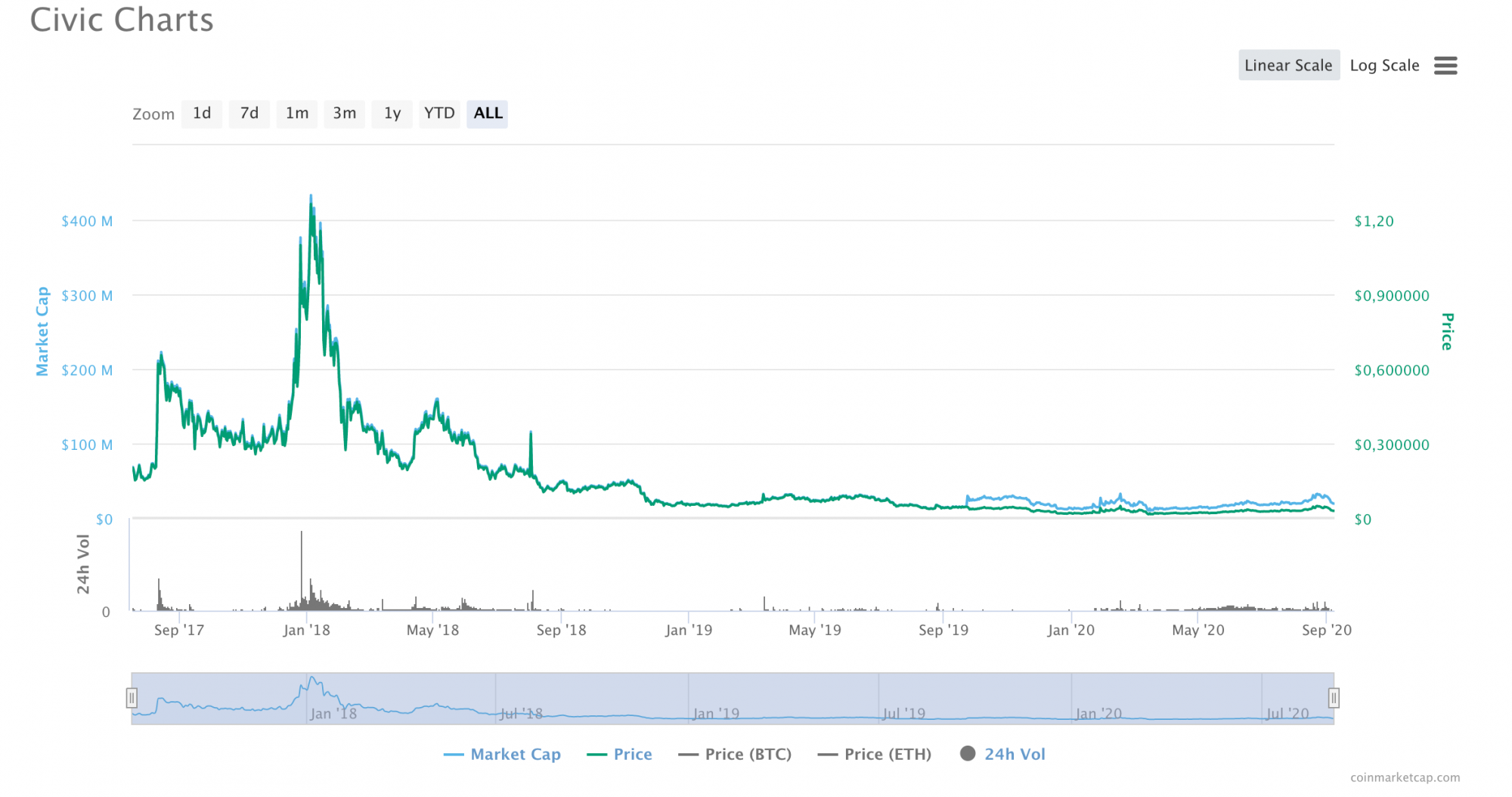Switch to Linear Scale

(1288, 65)
